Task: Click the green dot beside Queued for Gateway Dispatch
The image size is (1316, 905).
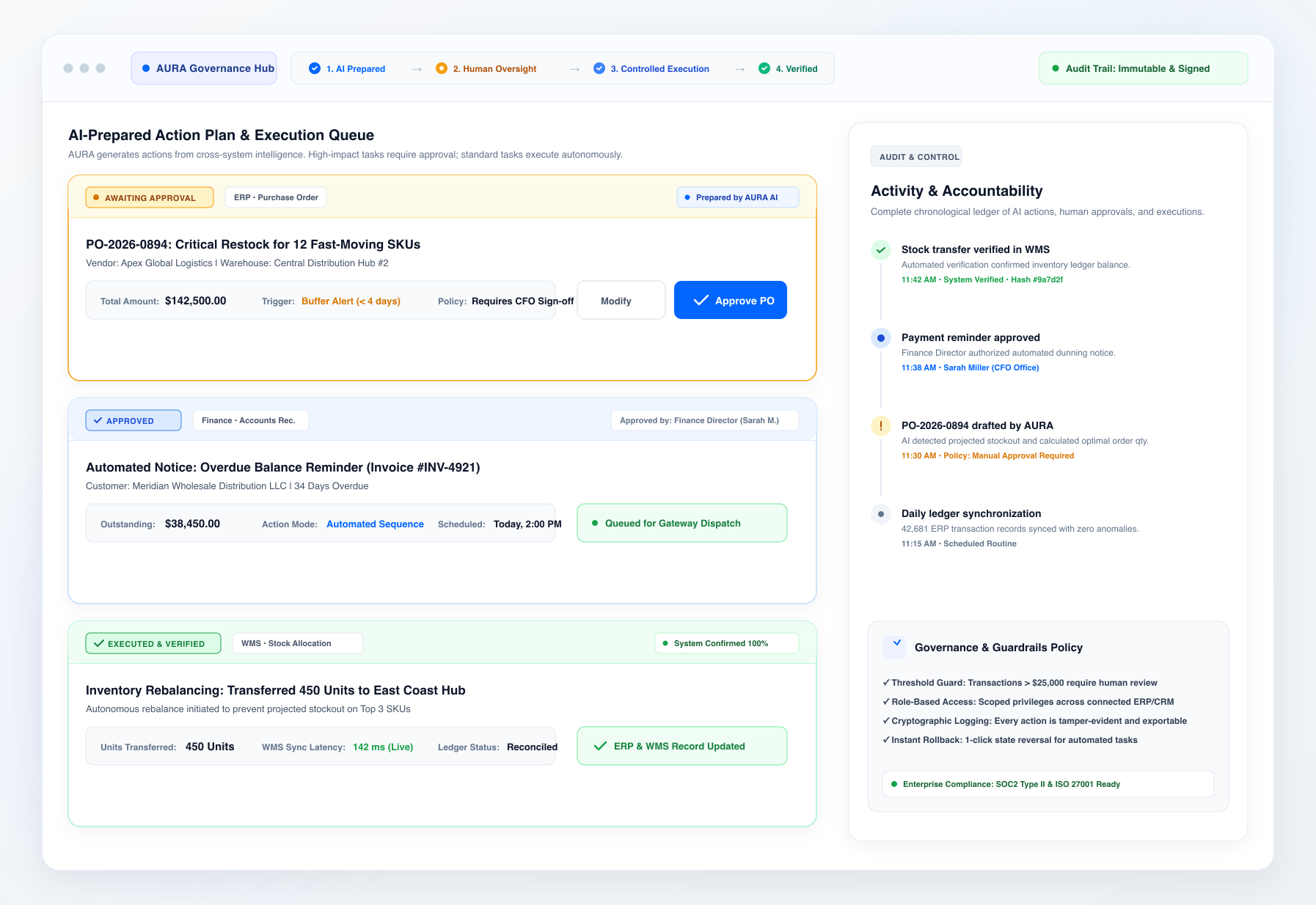Action: coord(595,523)
